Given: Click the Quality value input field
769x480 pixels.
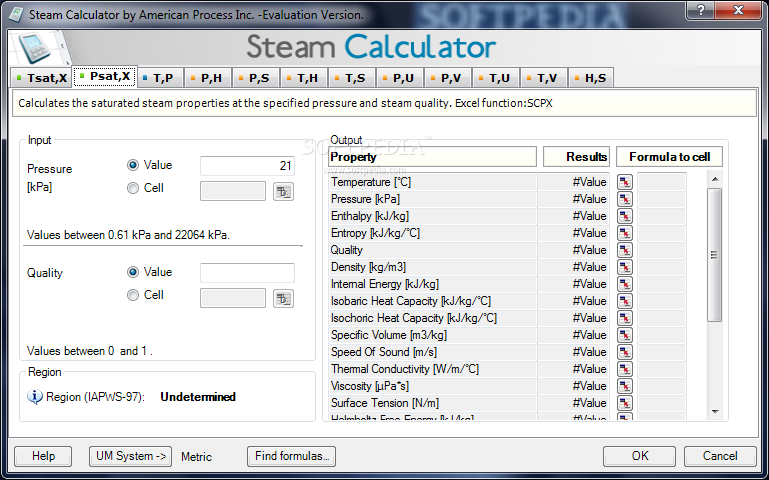Looking at the screenshot, I should point(247,273).
